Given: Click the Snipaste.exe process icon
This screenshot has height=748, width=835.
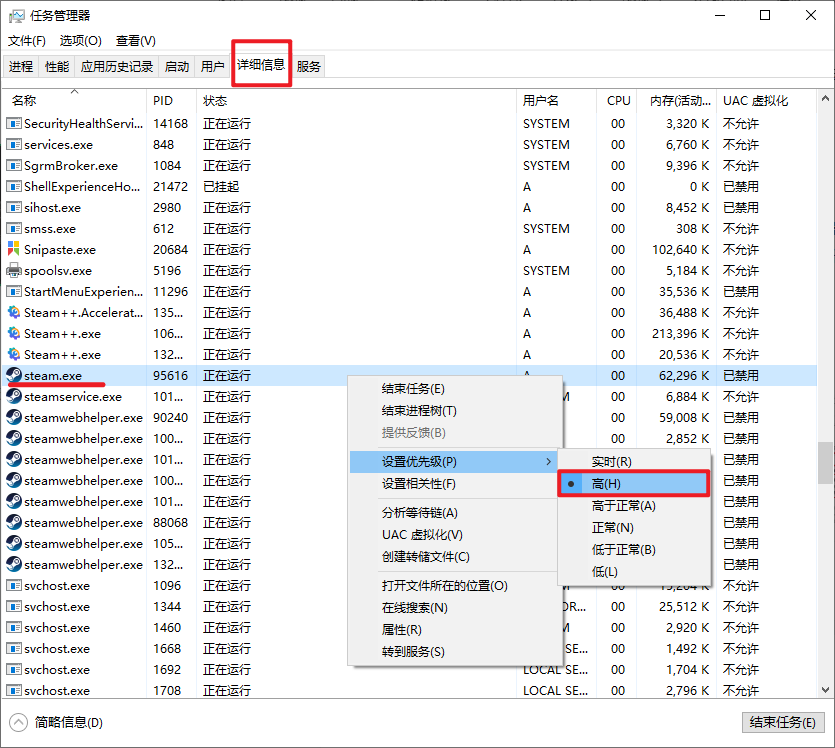Looking at the screenshot, I should pos(14,250).
